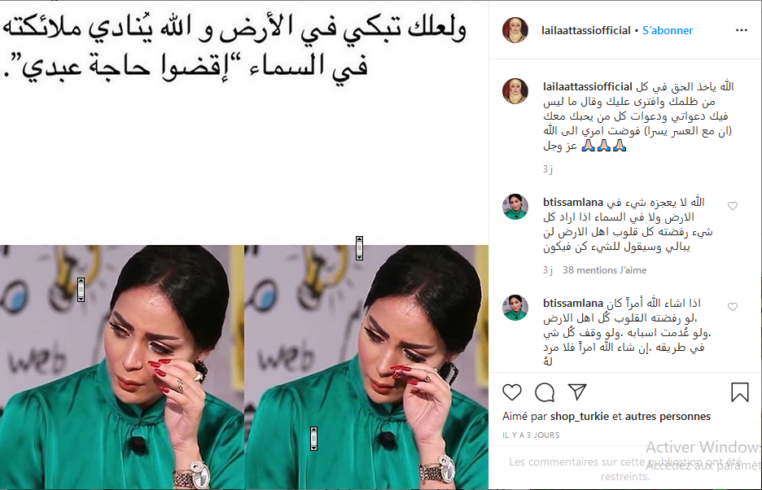Like second btissamlana comment heart

(732, 307)
